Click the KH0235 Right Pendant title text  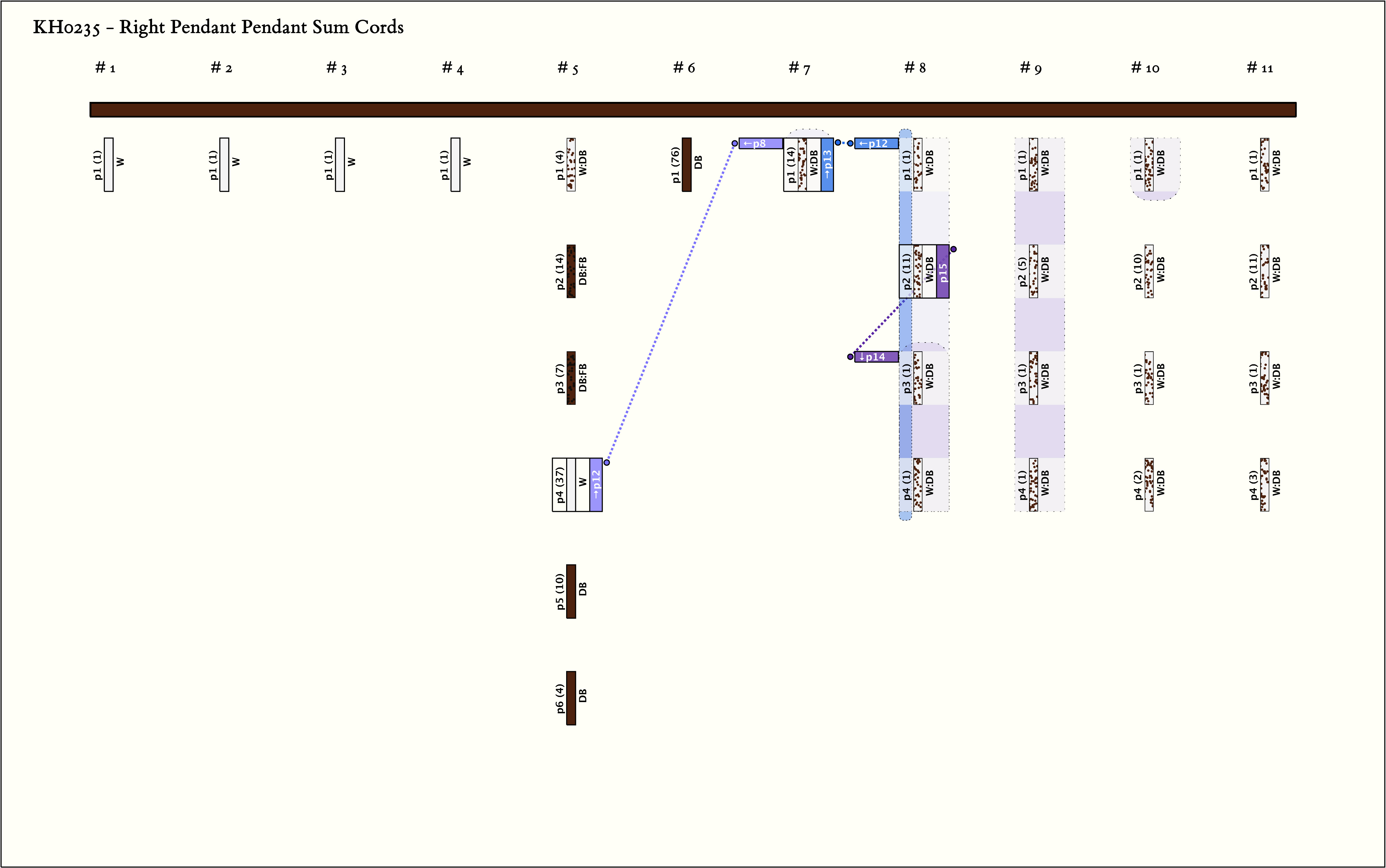point(218,27)
